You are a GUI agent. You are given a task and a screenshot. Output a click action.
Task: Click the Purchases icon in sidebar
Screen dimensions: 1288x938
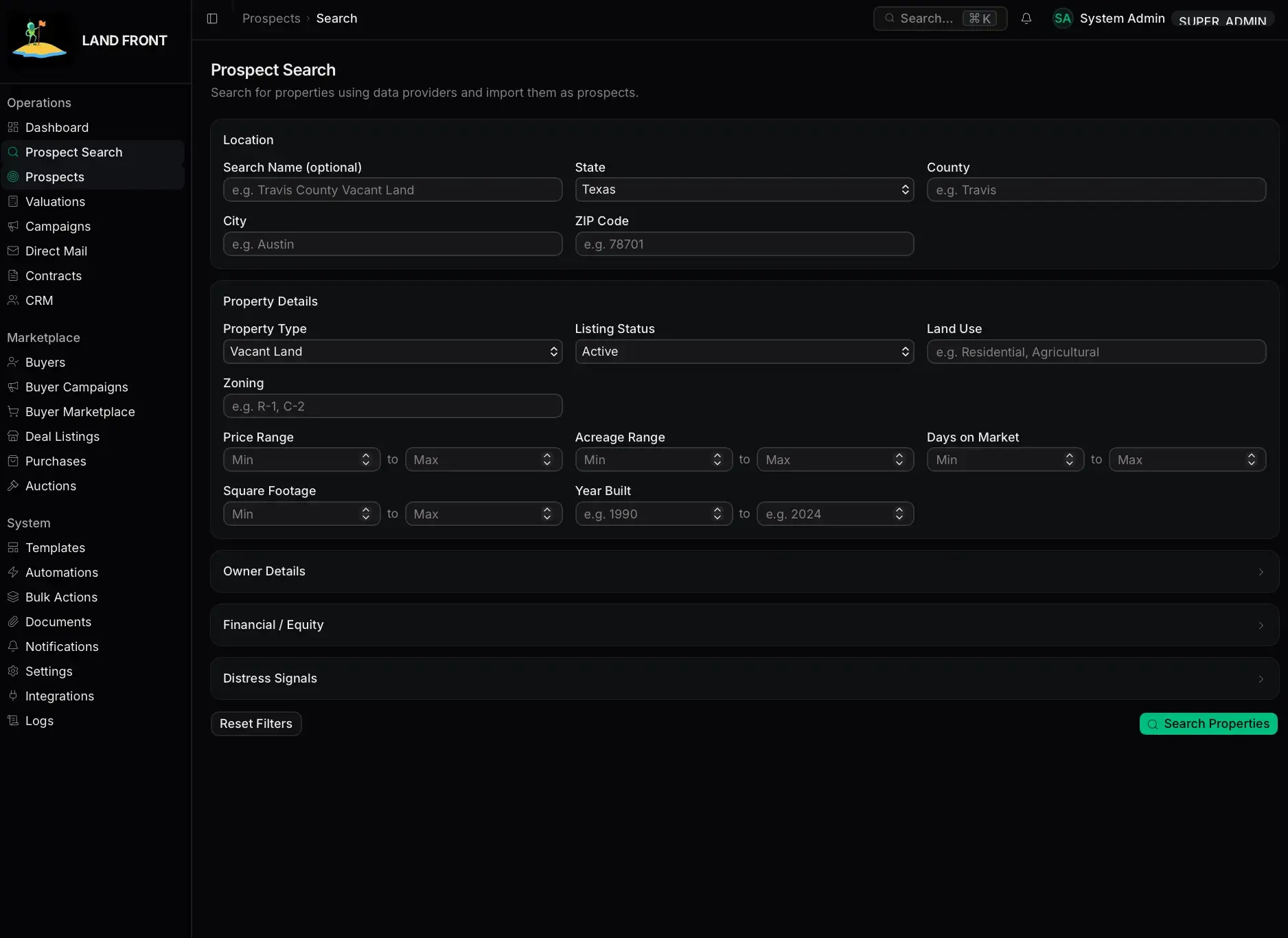coord(13,461)
